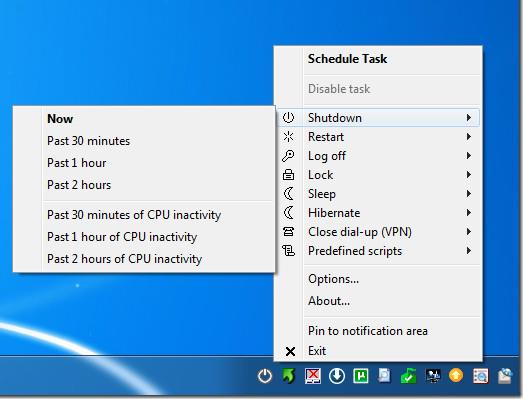Screen dimensions: 523x399
Task: Click the mail box globe tray icon
Action: click(505, 376)
